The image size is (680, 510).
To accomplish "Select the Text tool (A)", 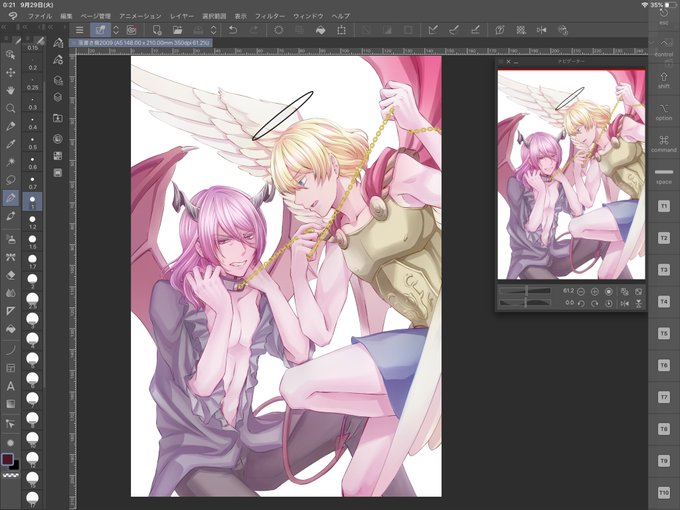I will coord(11,386).
